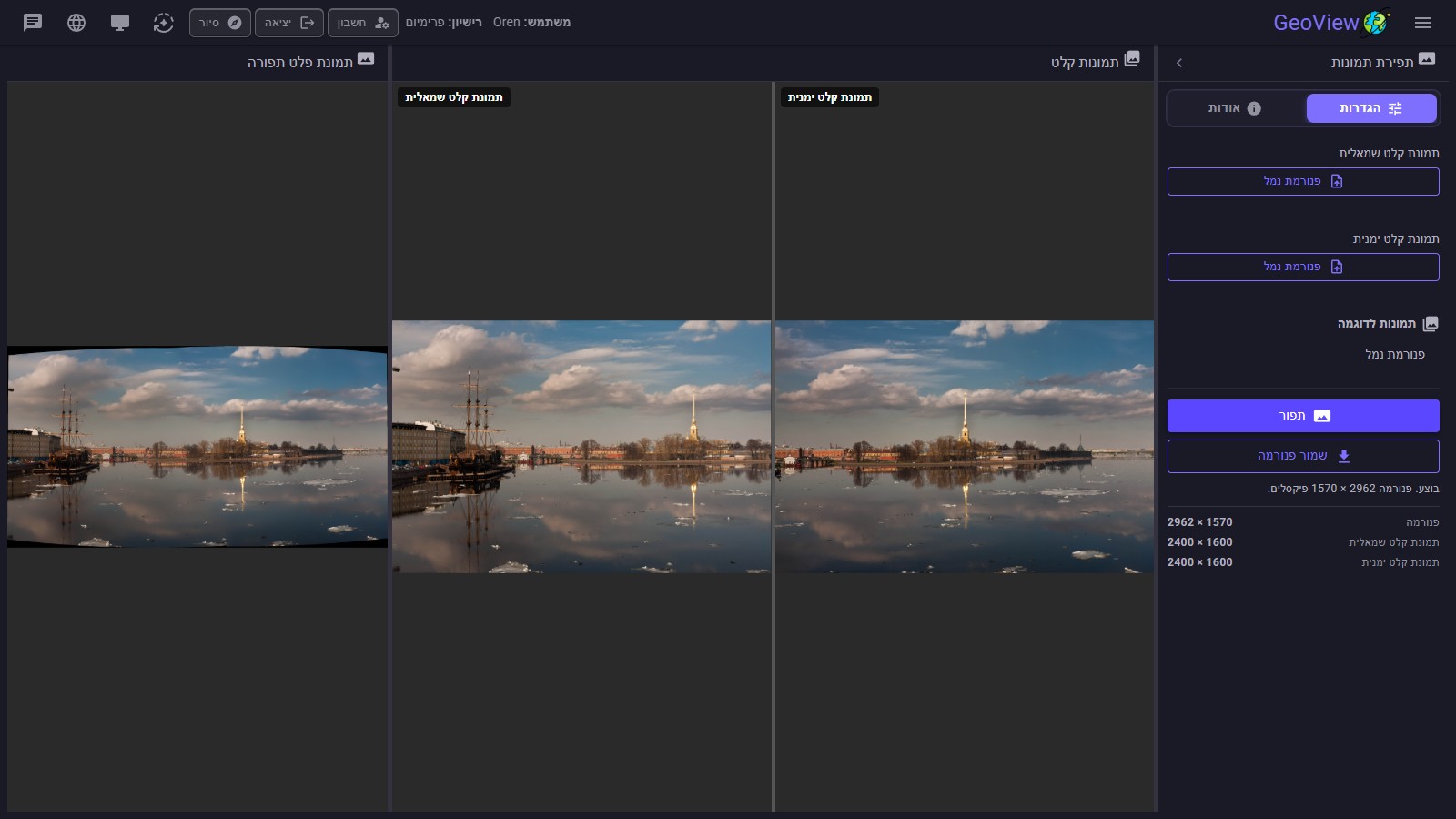1456x819 pixels.
Task: Open the account חשבון button
Action: [363, 23]
